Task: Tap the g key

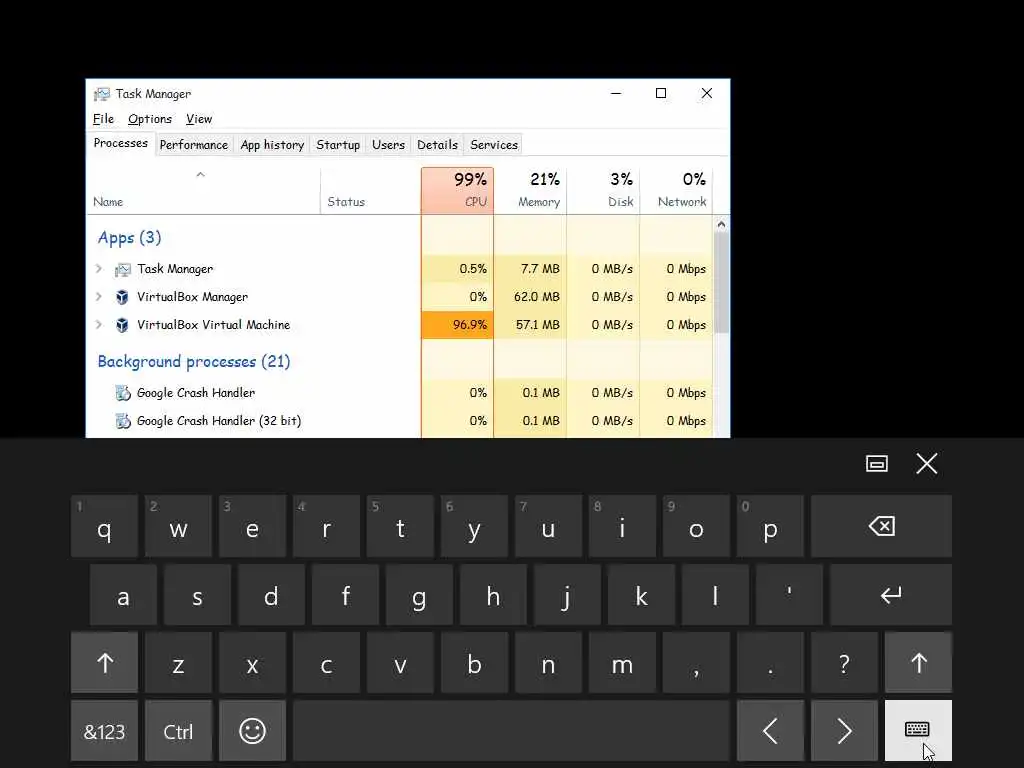Action: click(419, 595)
